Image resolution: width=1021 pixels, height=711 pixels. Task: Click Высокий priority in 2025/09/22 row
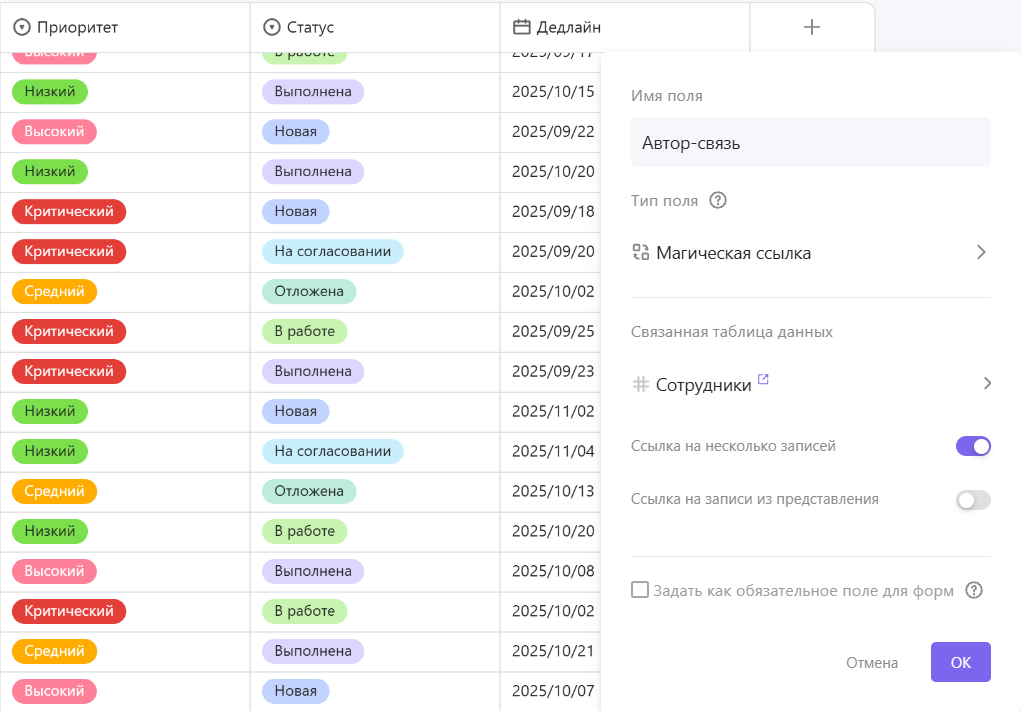(55, 132)
